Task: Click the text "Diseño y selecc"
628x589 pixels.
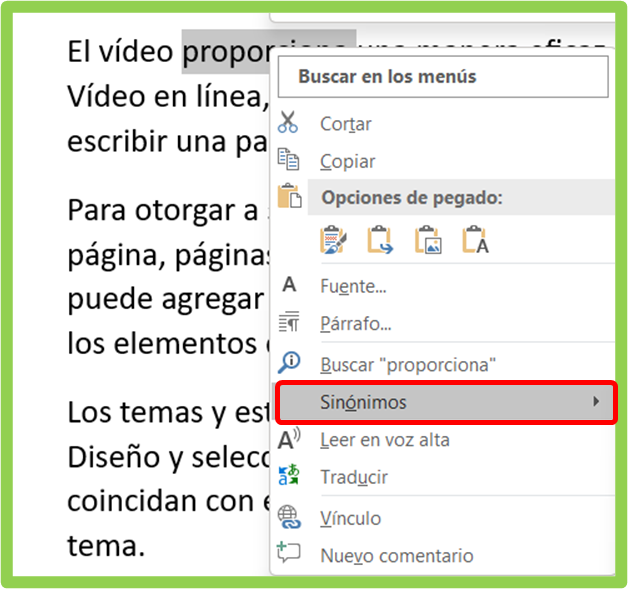Action: click(169, 457)
